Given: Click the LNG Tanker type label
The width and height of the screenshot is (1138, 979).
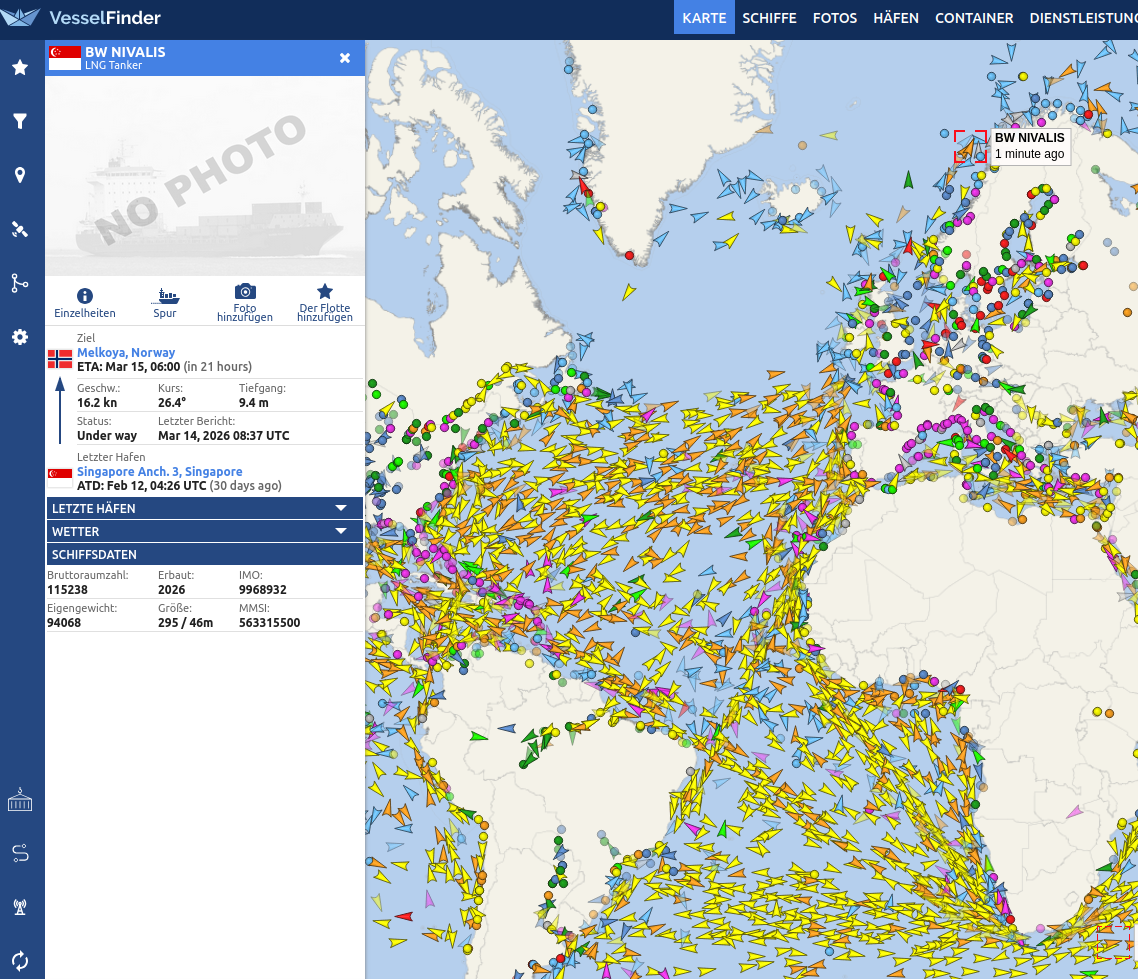Looking at the screenshot, I should [x=113, y=65].
